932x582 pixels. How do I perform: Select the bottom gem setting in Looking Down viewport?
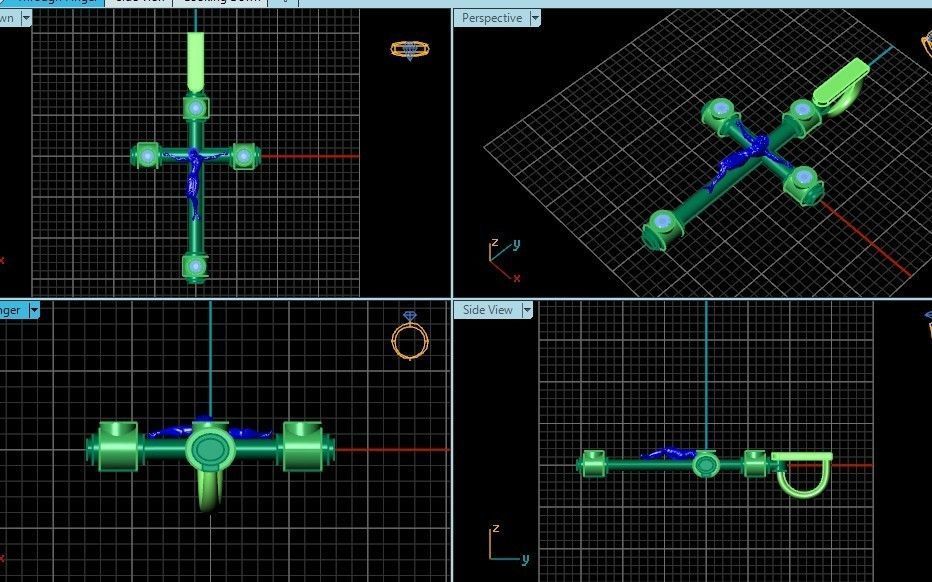195,267
